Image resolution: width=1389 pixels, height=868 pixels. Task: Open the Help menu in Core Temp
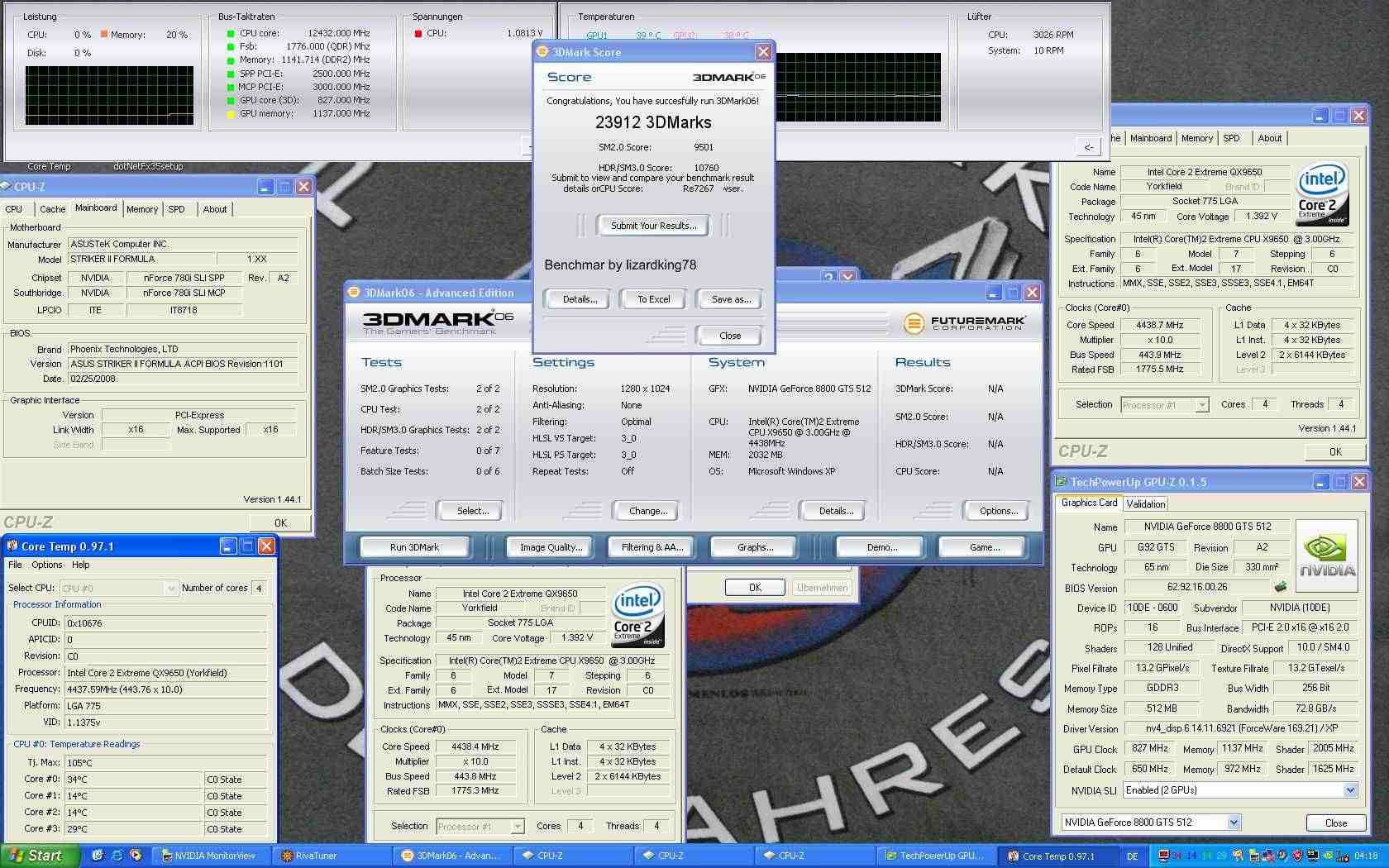click(80, 565)
